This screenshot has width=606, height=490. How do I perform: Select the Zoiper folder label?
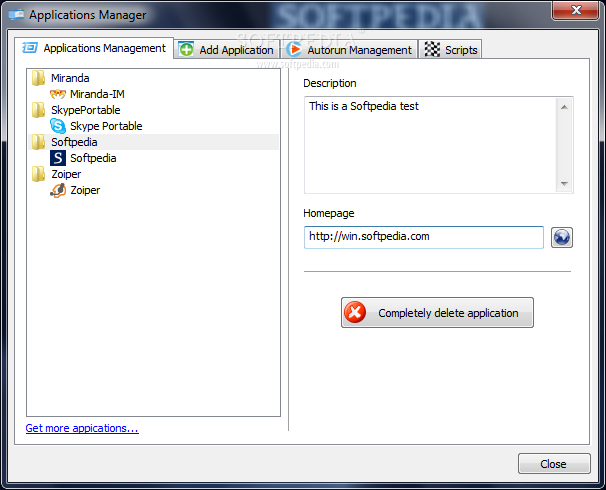point(66,174)
